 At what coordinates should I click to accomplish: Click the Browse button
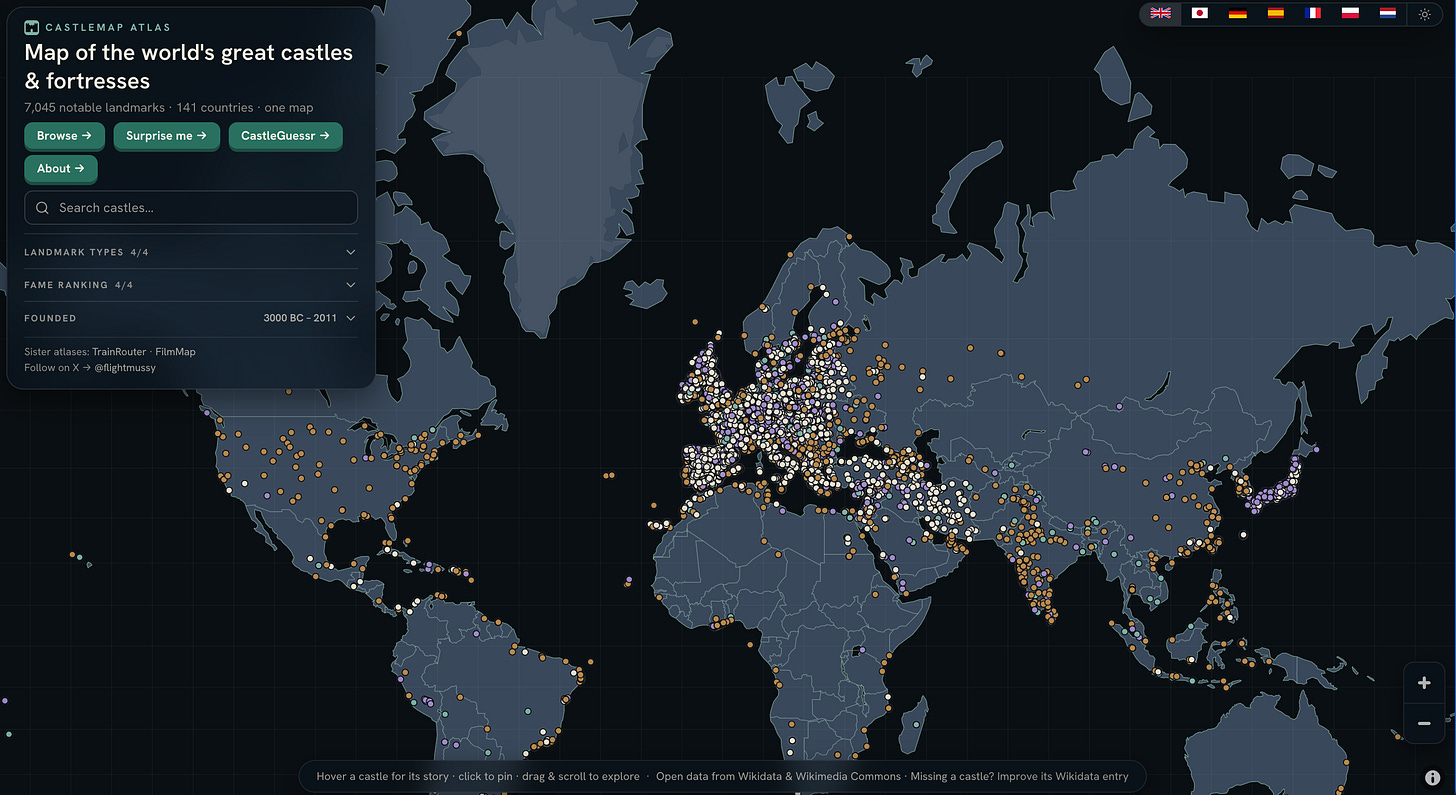coord(64,136)
